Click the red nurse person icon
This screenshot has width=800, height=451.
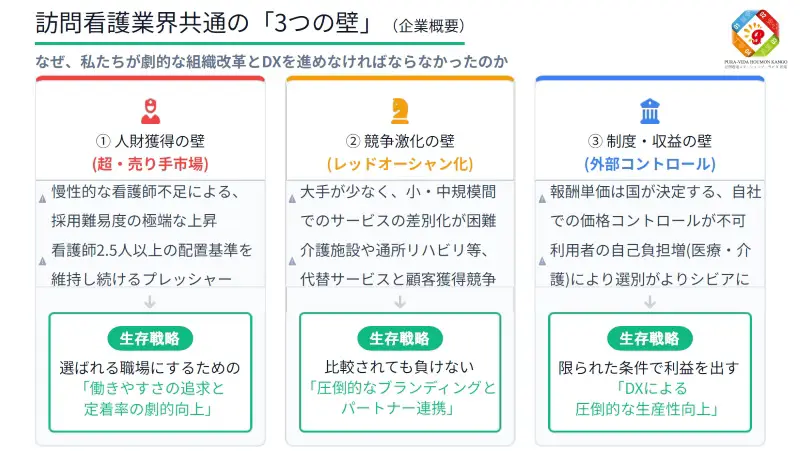coord(151,111)
